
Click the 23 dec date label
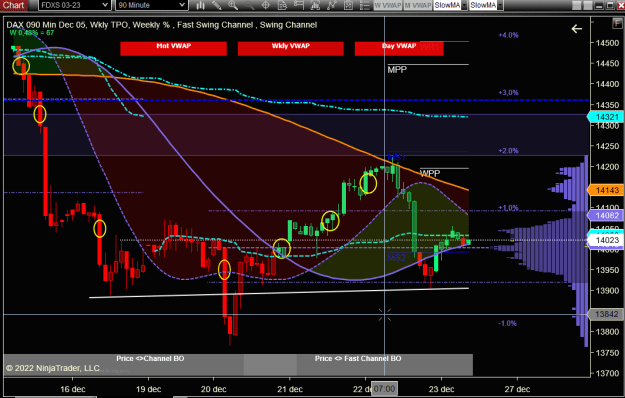[441, 389]
